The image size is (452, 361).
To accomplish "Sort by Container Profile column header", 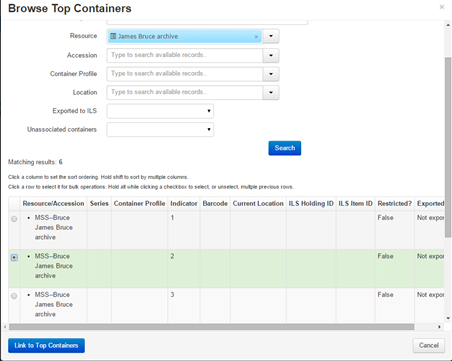I will pos(139,204).
